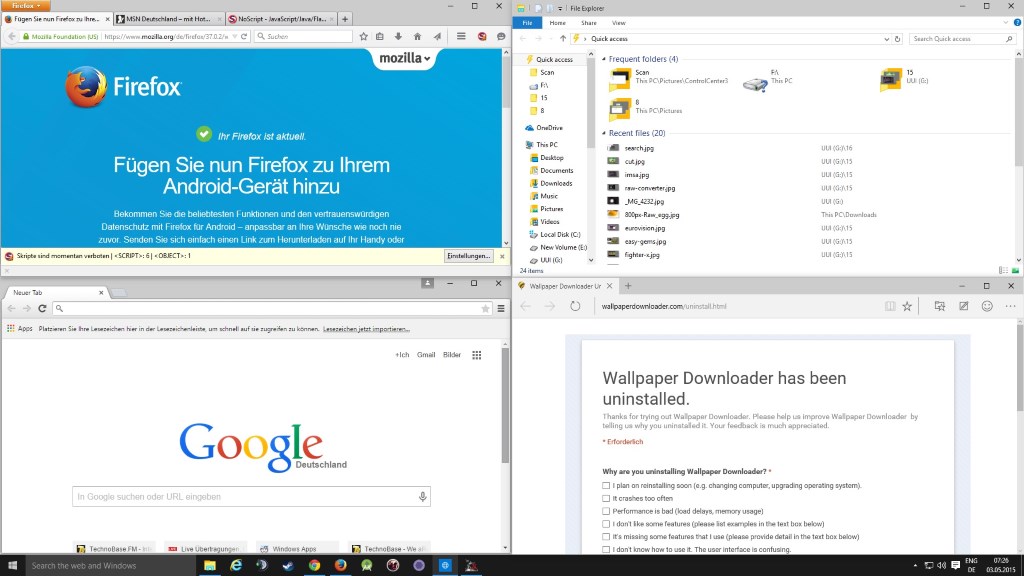Open Firefox bookmarks list icon
1024x576 pixels.
point(380,37)
